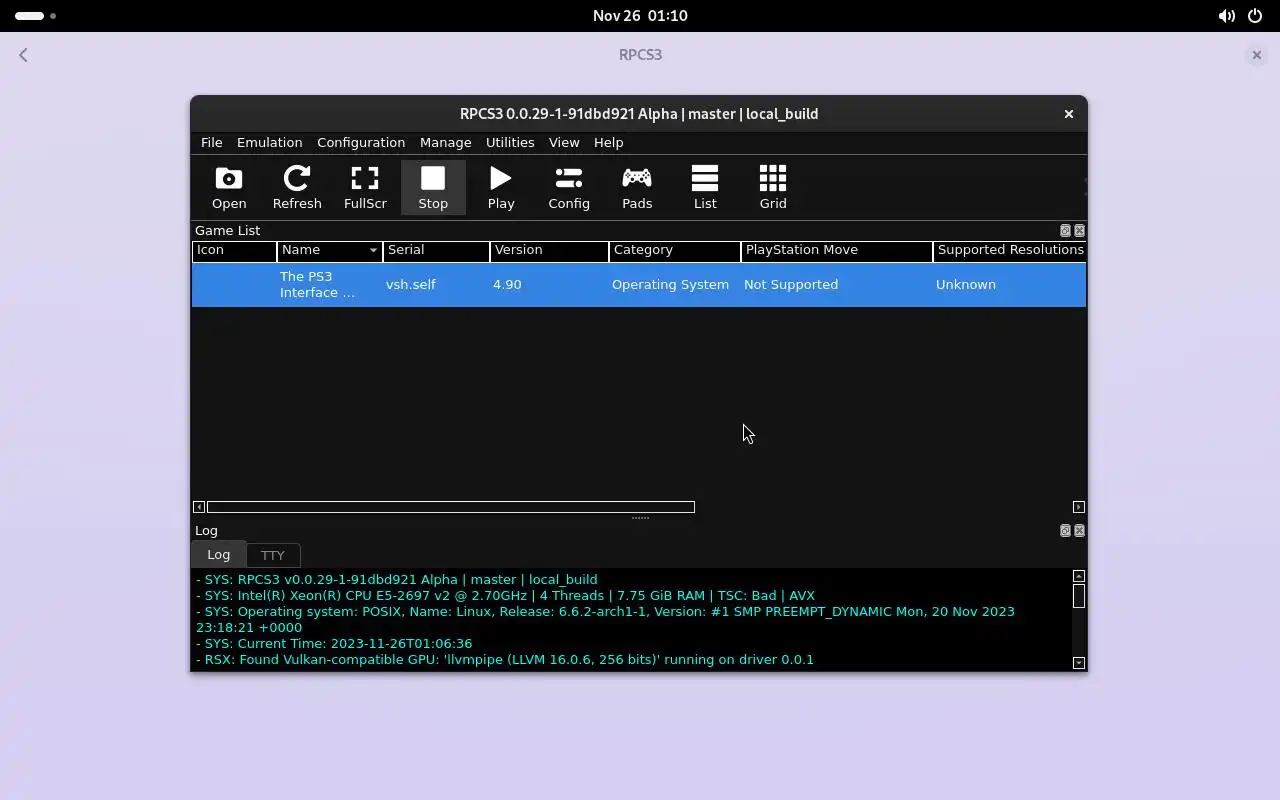Refresh the game list

click(297, 187)
